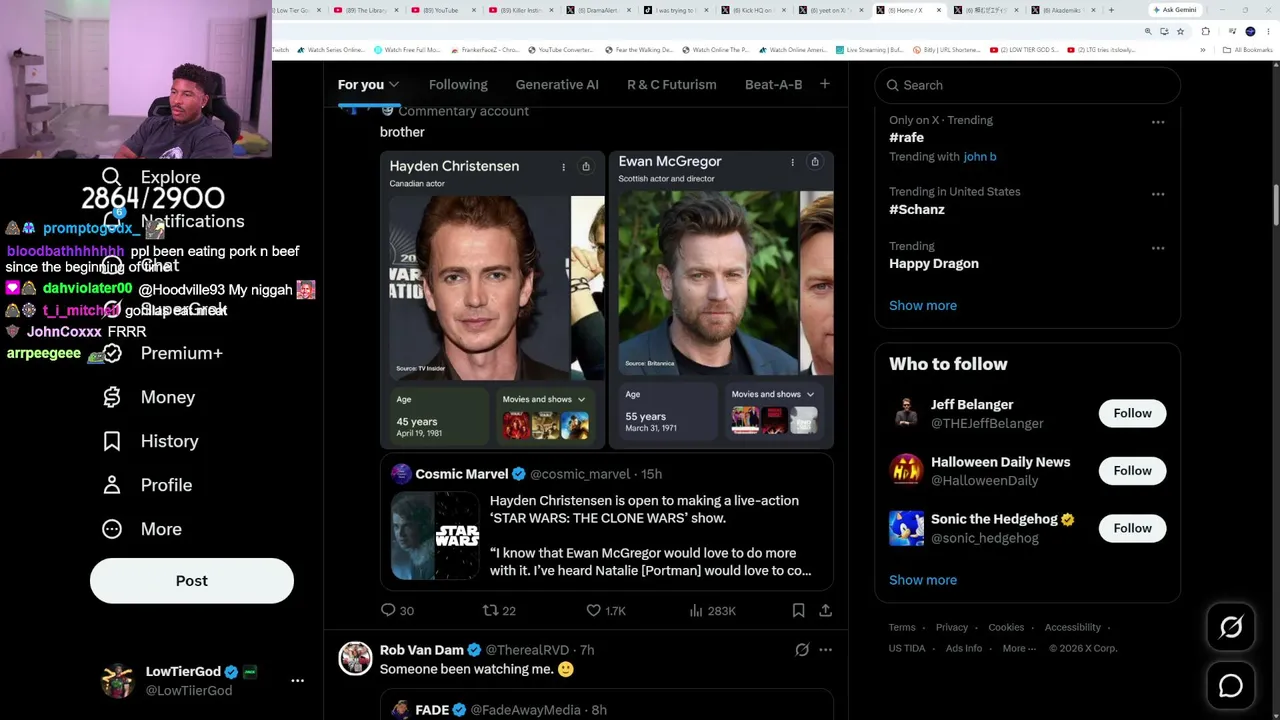1280x720 pixels.
Task: Expand Movies and shows under Ewan McGregor
Action: (x=773, y=394)
